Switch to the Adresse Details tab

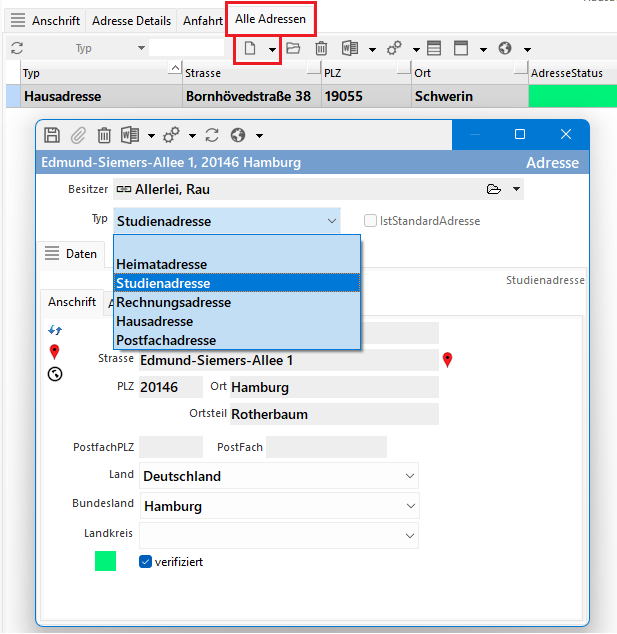pos(129,20)
